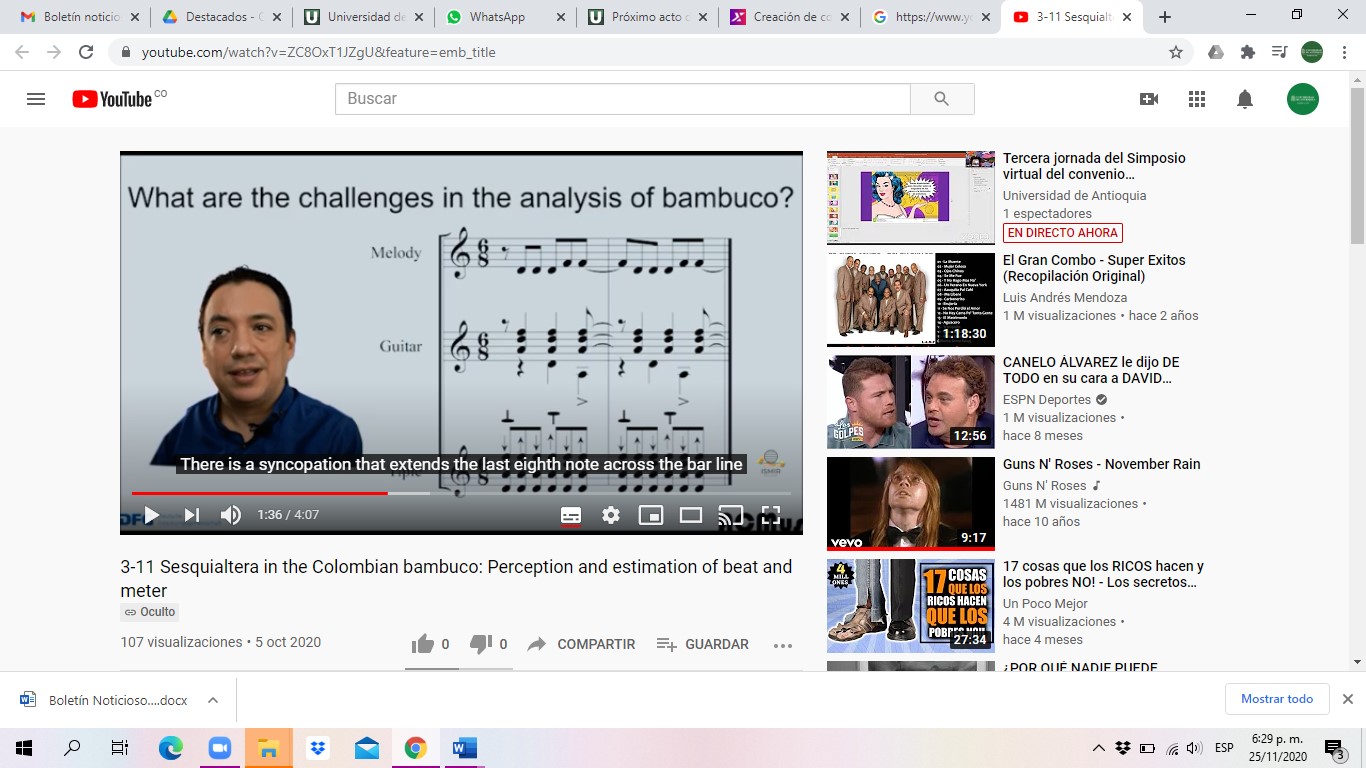
Task: Click the Universidad de Antioquia channel name
Action: tap(1074, 196)
